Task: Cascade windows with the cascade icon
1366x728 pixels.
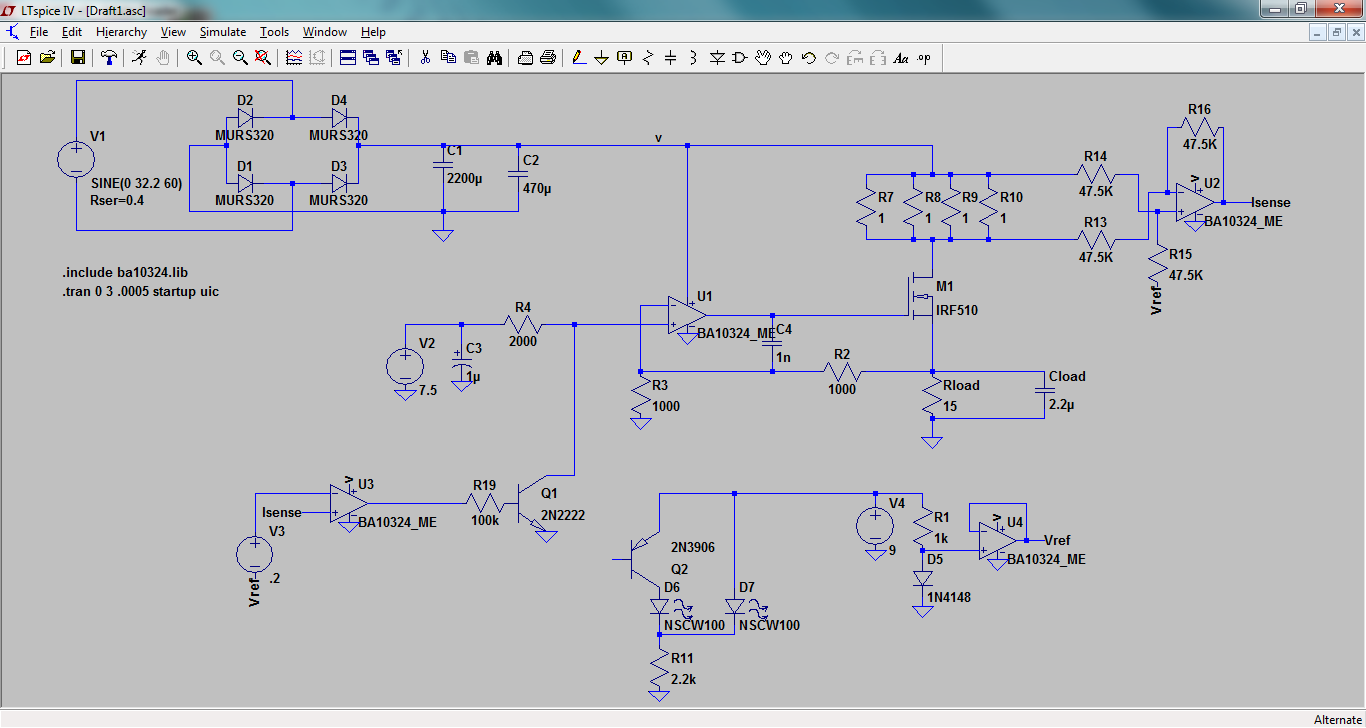Action: (x=371, y=58)
